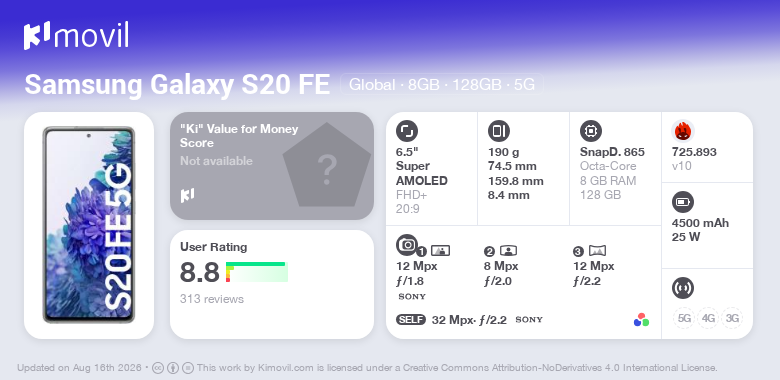Click the question mark pentagon Ki score

tap(327, 165)
